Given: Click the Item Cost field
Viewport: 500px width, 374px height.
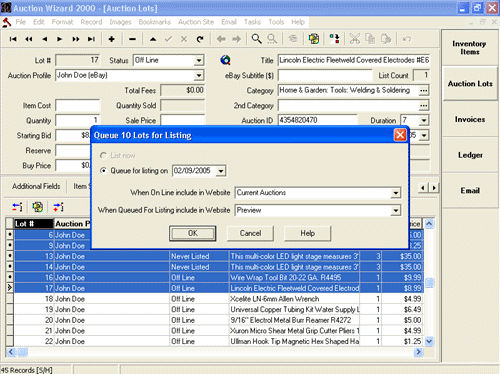Looking at the screenshot, I should [x=77, y=106].
